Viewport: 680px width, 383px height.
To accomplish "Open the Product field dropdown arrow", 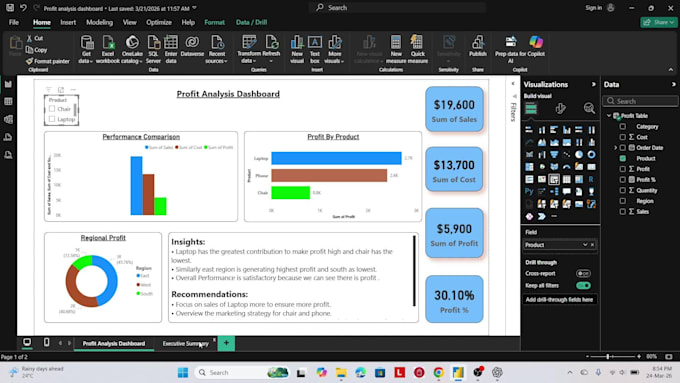I will (585, 245).
